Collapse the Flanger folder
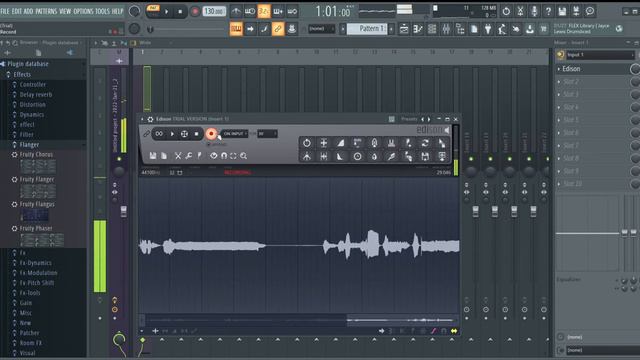Screen dimensions: 640x360 point(29,144)
